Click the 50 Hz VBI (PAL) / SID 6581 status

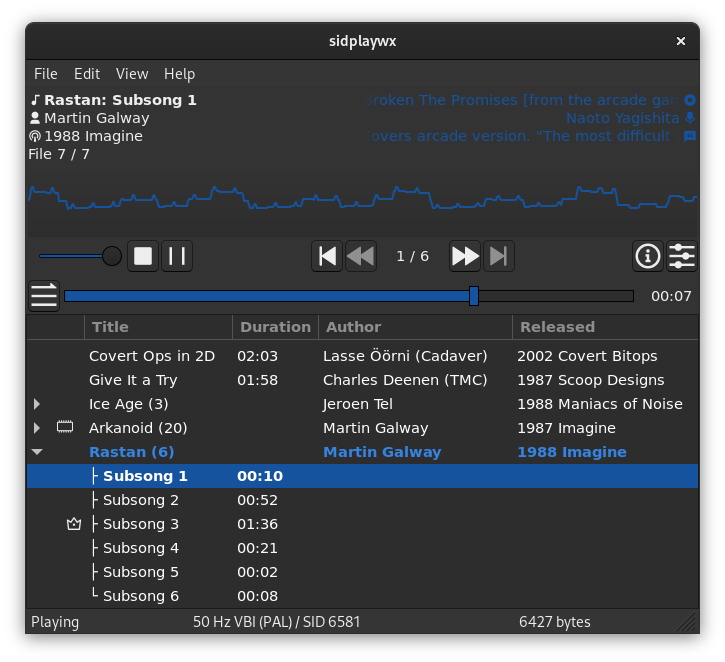276,622
